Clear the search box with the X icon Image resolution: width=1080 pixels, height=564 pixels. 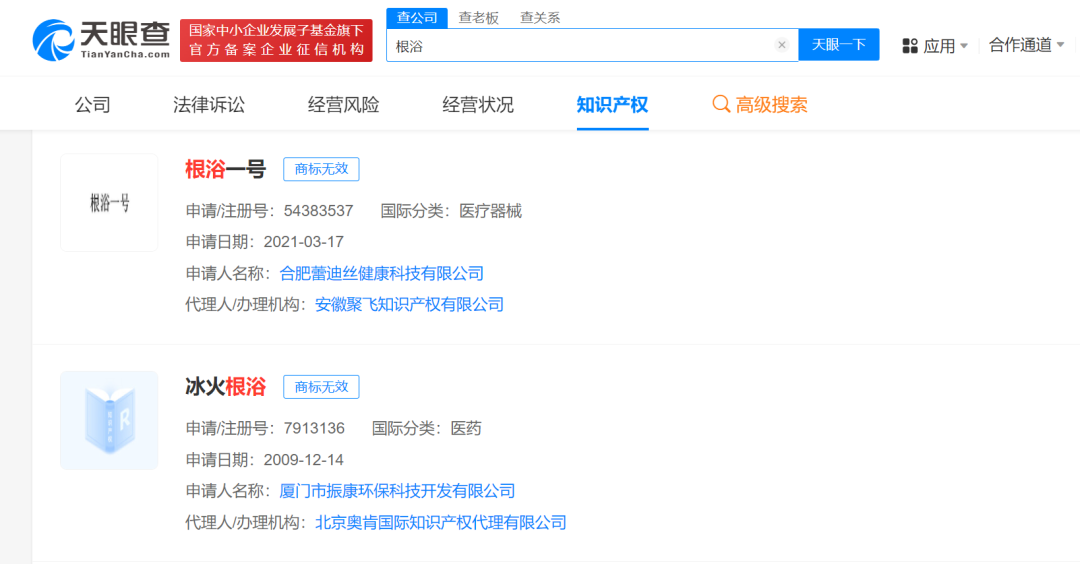click(782, 45)
